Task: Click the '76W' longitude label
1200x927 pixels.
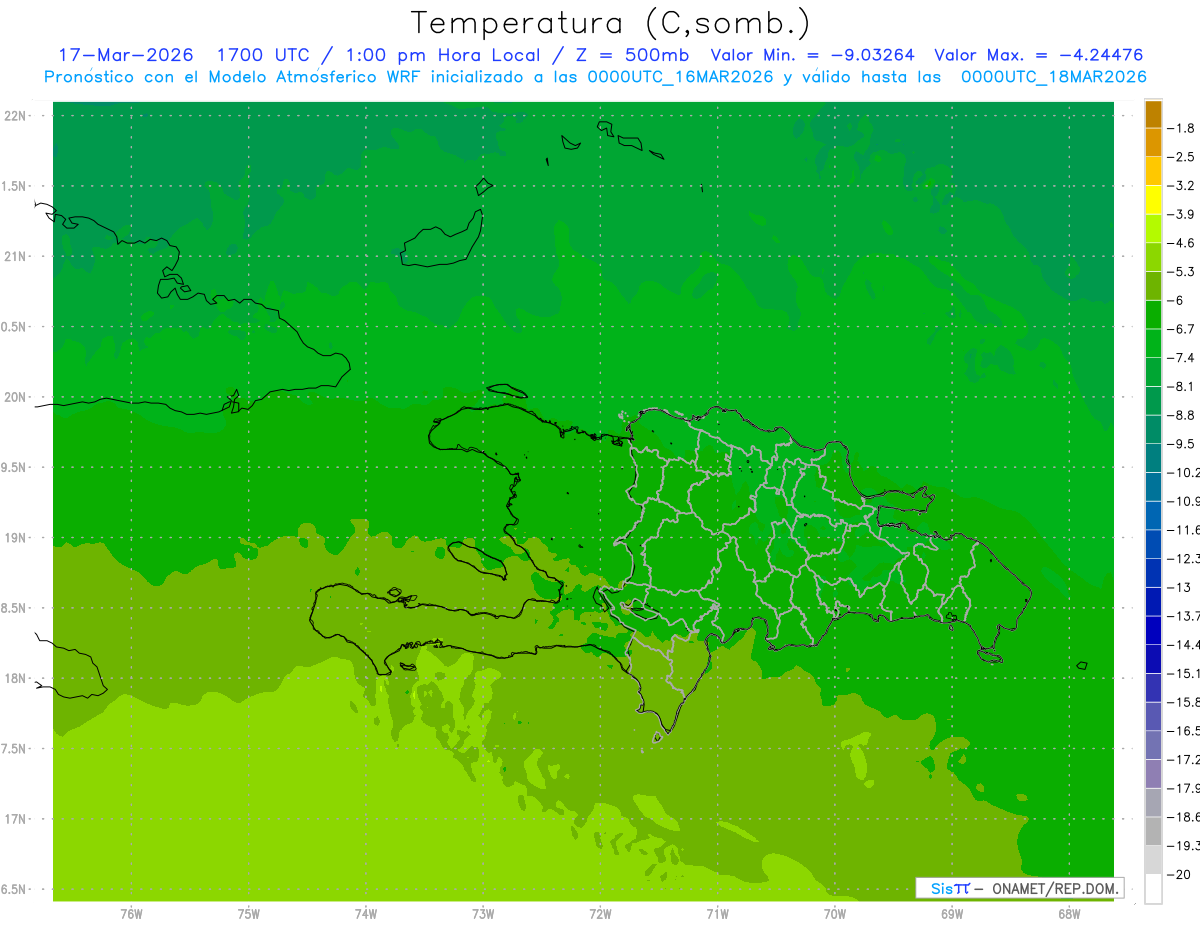Action: (131, 914)
